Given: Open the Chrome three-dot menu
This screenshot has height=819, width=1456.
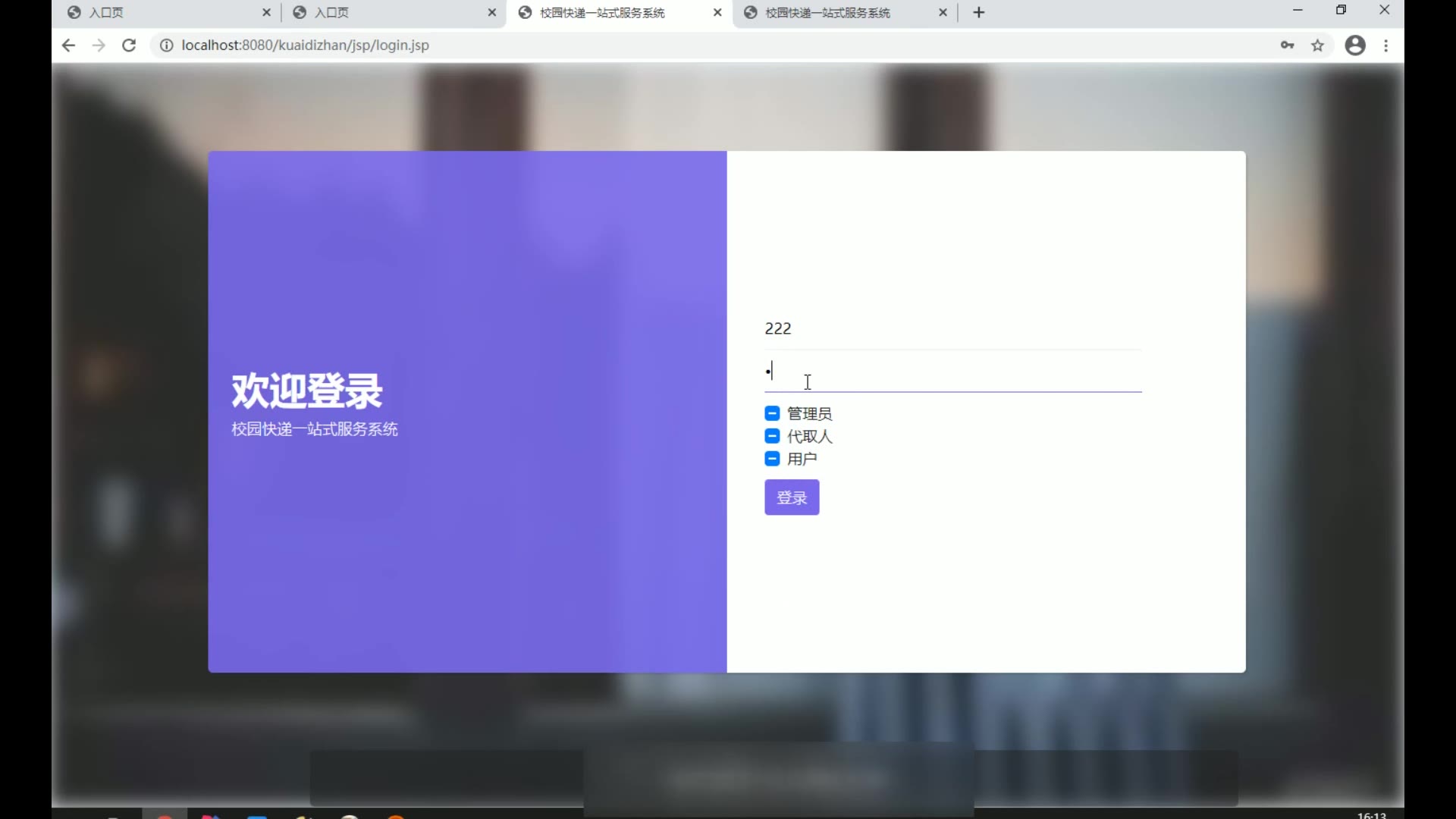Looking at the screenshot, I should tap(1386, 45).
